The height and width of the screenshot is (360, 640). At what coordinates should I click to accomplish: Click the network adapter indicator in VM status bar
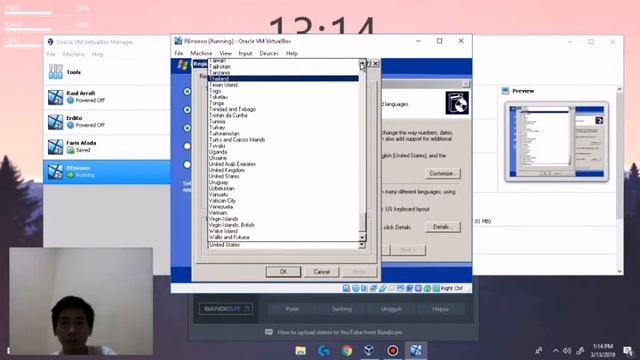(373, 288)
